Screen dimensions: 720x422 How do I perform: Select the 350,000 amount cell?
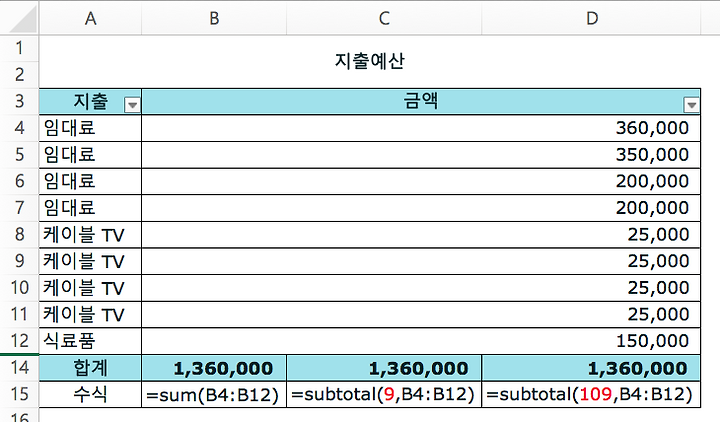point(421,154)
